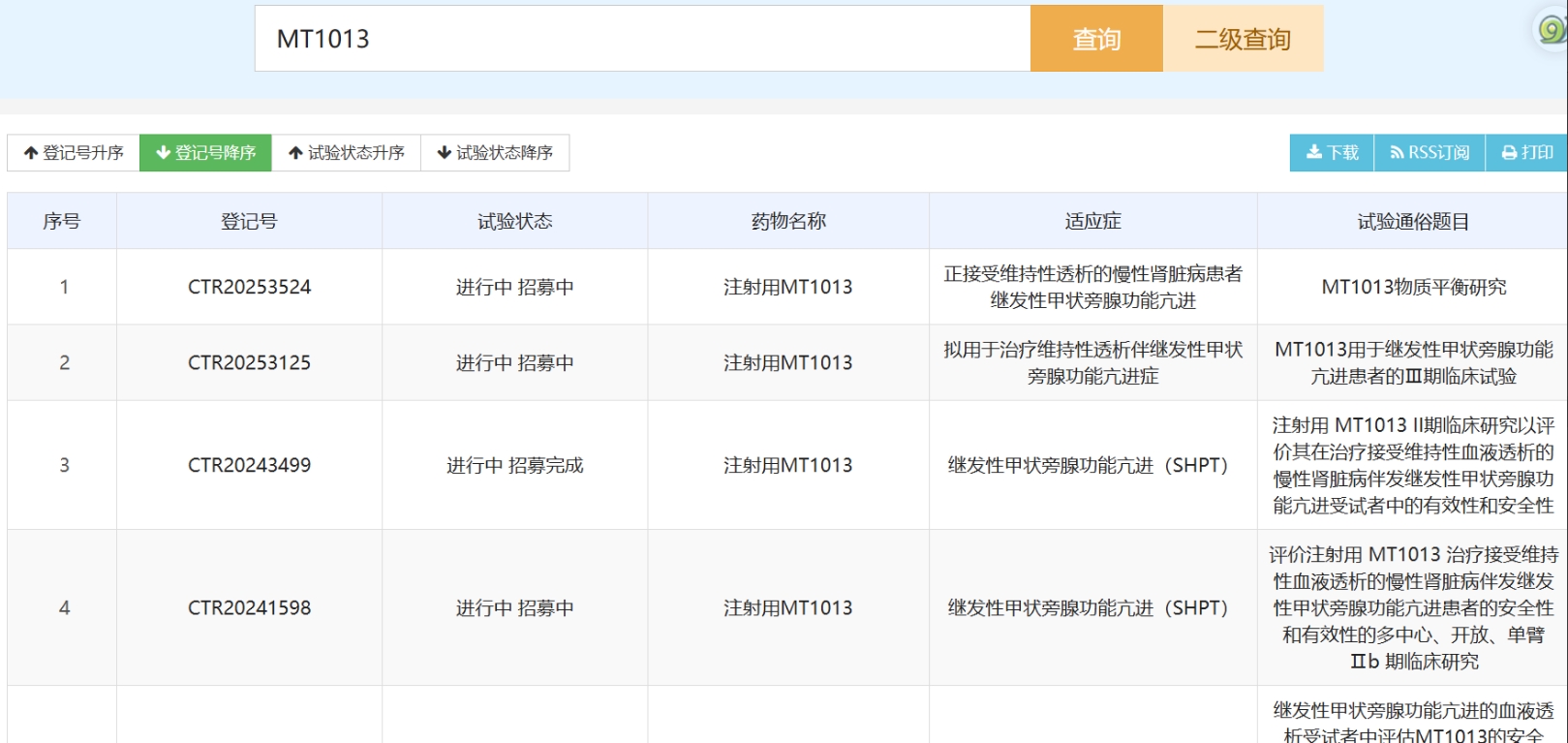Click the green snail icon at top right

click(x=1553, y=29)
